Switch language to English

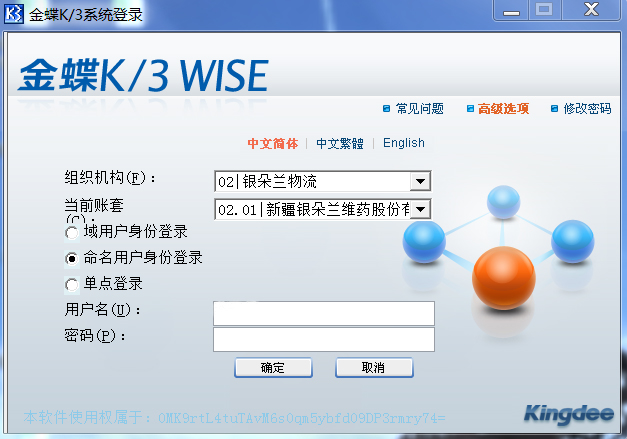[404, 143]
